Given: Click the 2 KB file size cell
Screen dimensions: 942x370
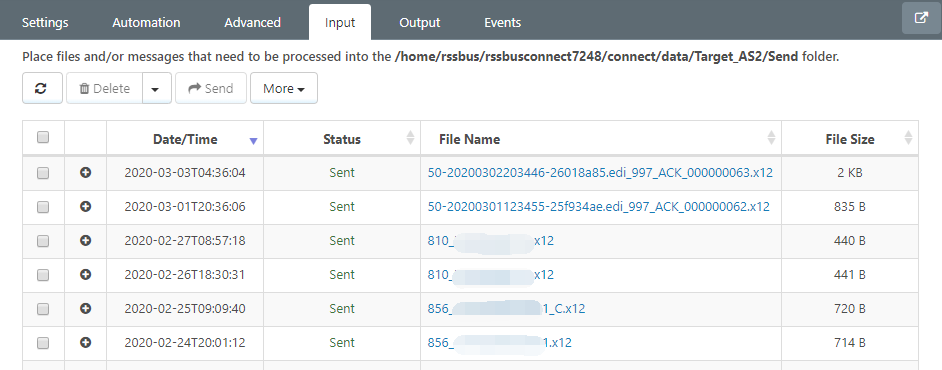Looking at the screenshot, I should (x=850, y=173).
